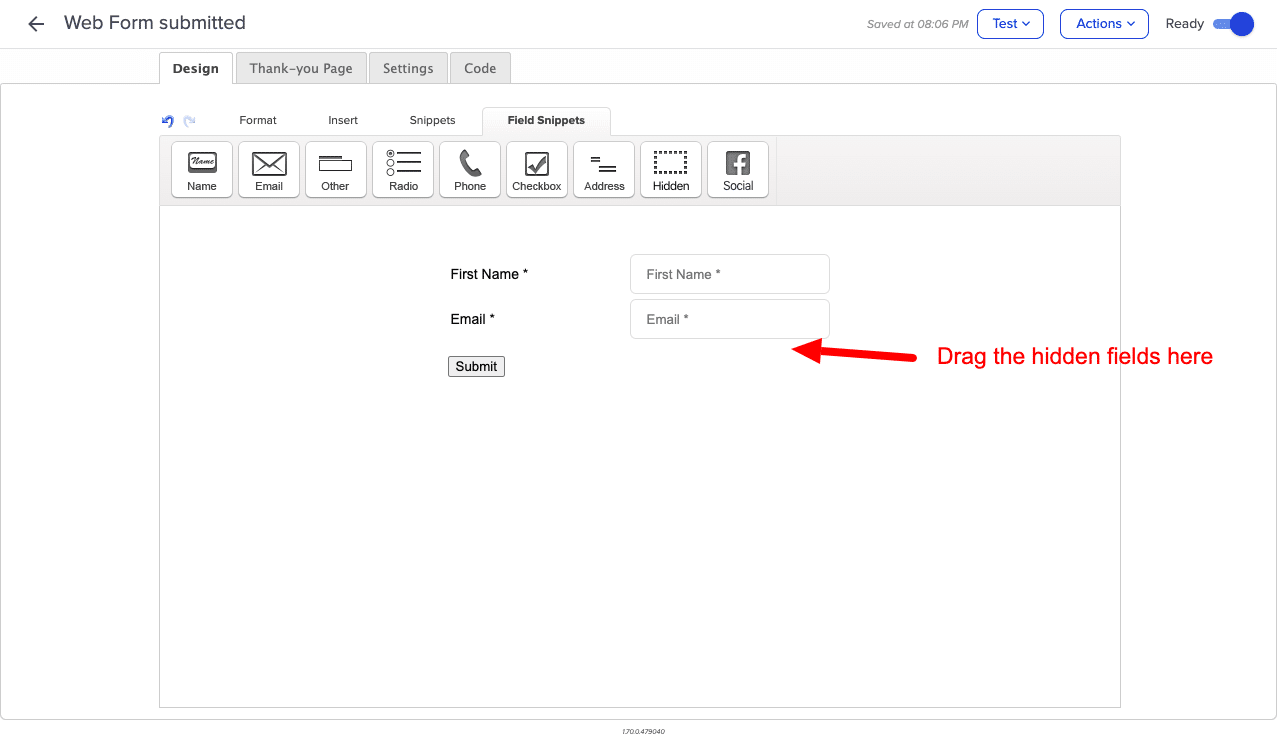Click the redo arrow icon
This screenshot has width=1277, height=736.
point(188,120)
